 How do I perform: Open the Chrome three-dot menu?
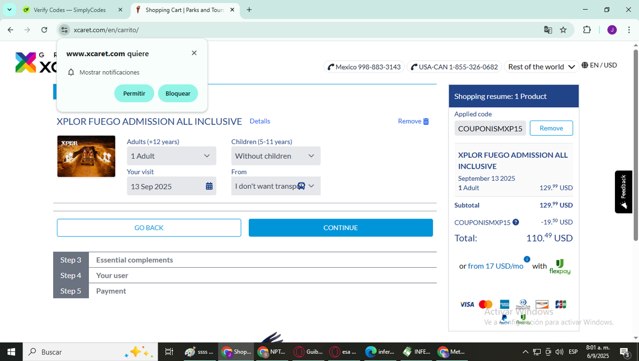[629, 30]
